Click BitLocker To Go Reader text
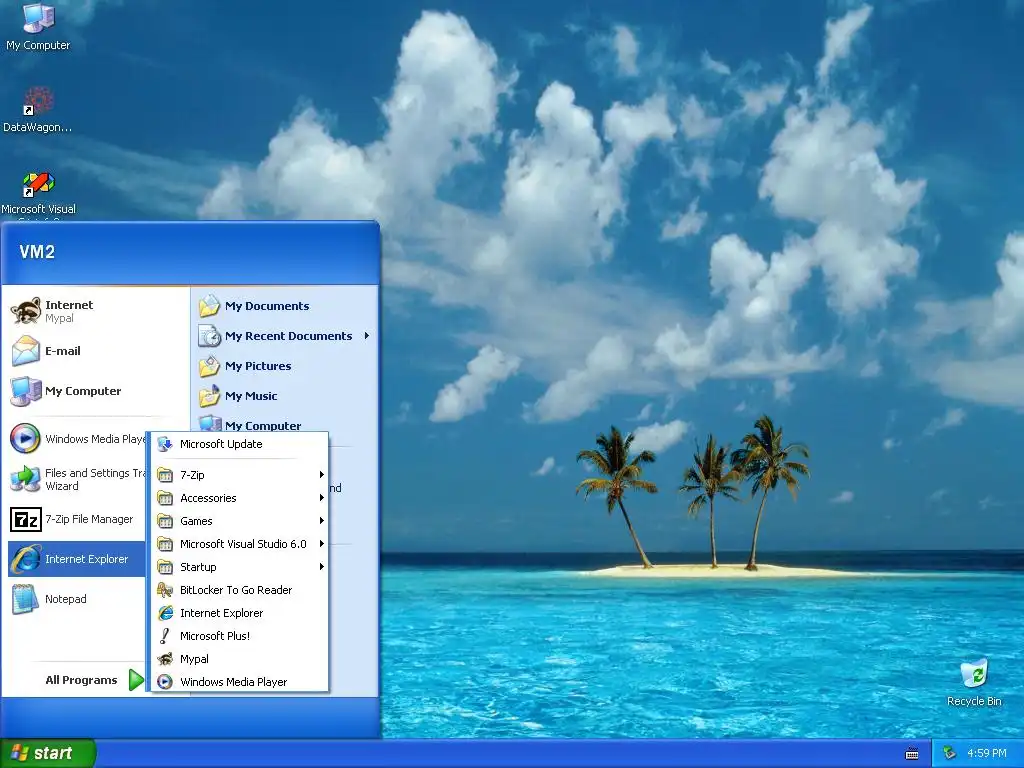The width and height of the screenshot is (1024, 768). (236, 590)
